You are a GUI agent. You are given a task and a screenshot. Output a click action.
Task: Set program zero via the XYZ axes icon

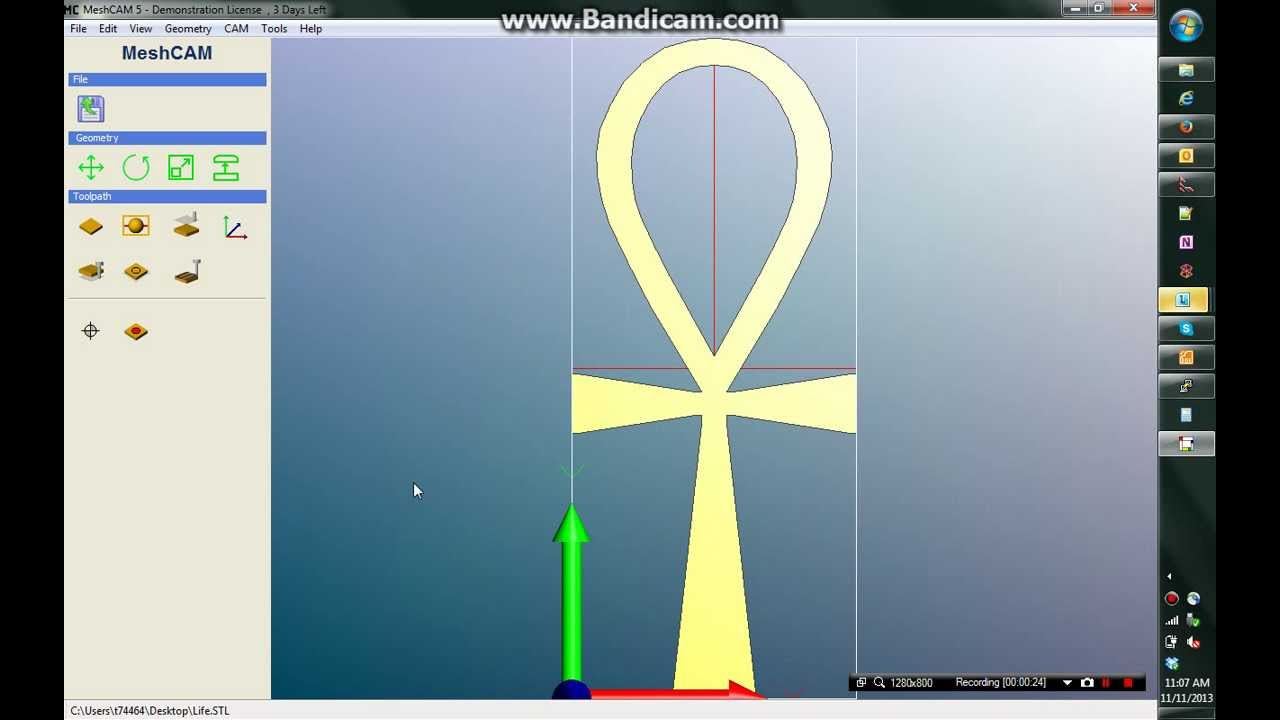(234, 227)
